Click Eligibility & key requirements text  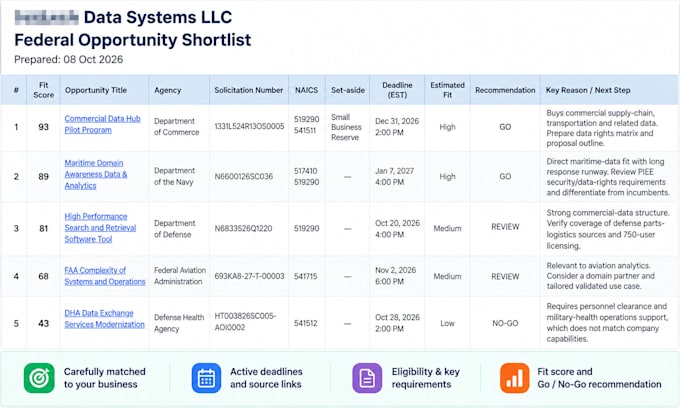coord(425,378)
